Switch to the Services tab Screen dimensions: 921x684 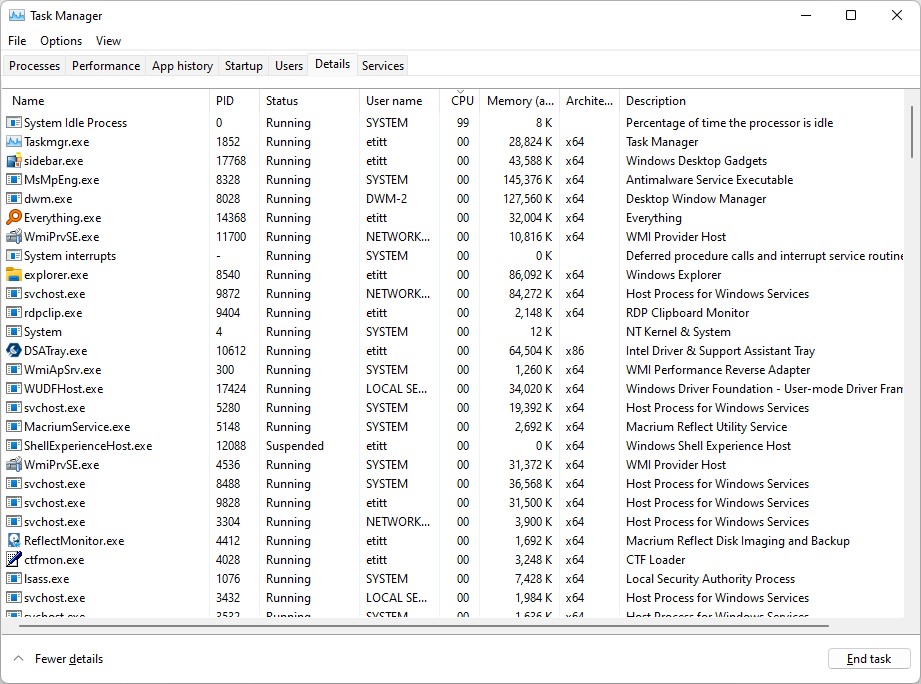(x=382, y=65)
